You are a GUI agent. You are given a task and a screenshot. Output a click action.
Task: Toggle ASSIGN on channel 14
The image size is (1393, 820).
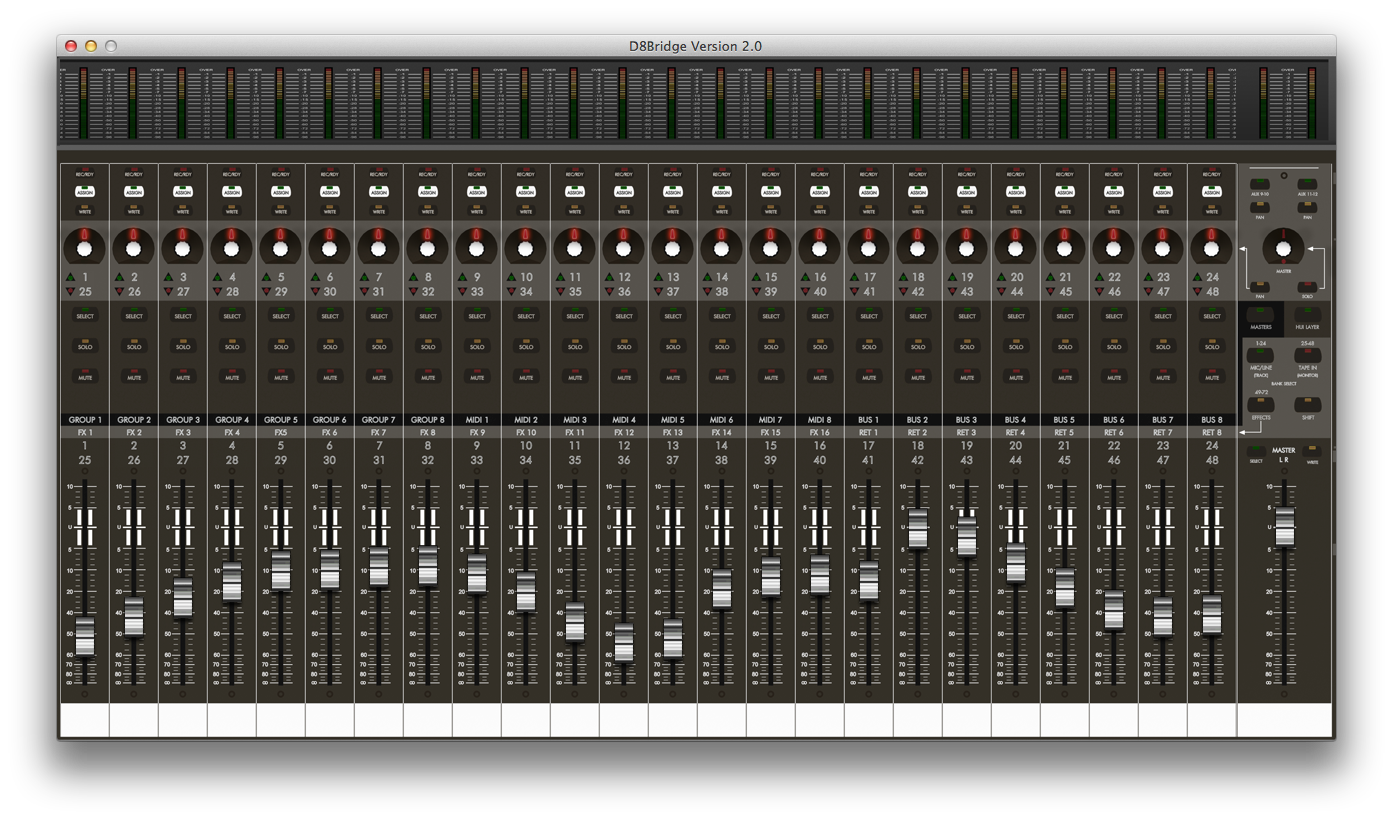(722, 190)
